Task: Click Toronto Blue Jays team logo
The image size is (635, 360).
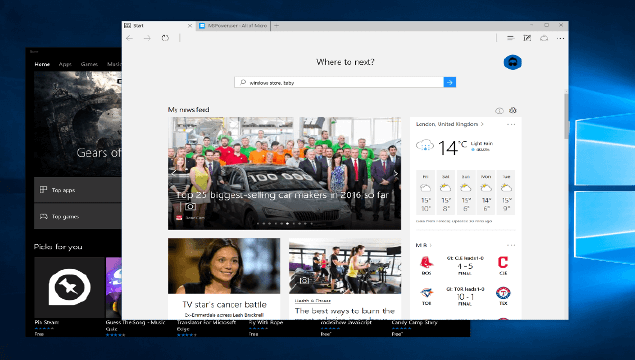Action: [426, 293]
